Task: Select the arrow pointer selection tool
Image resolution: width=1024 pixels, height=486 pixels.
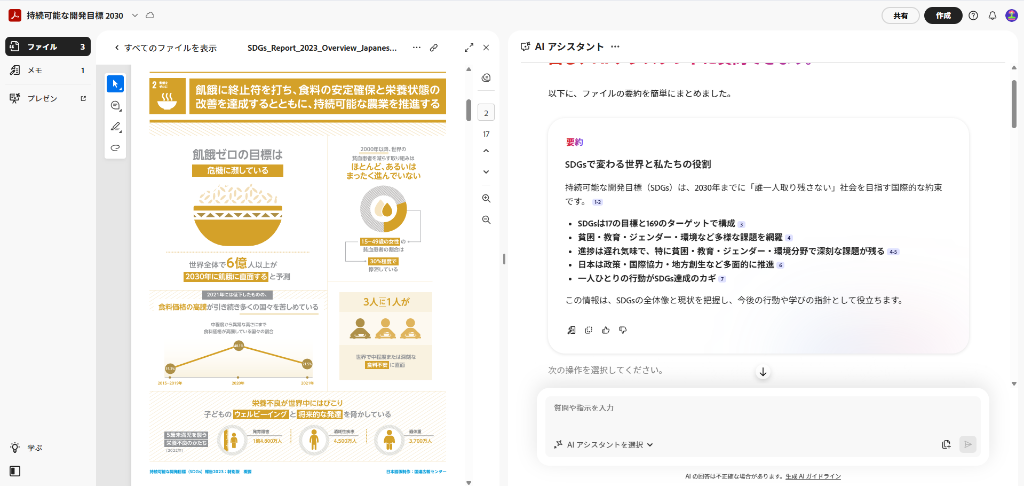Action: pyautogui.click(x=116, y=84)
